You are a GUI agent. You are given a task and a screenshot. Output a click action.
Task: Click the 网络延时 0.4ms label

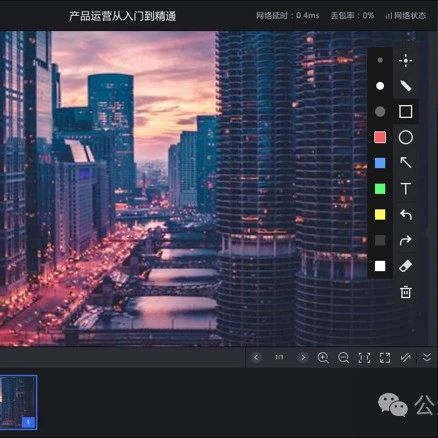click(288, 16)
